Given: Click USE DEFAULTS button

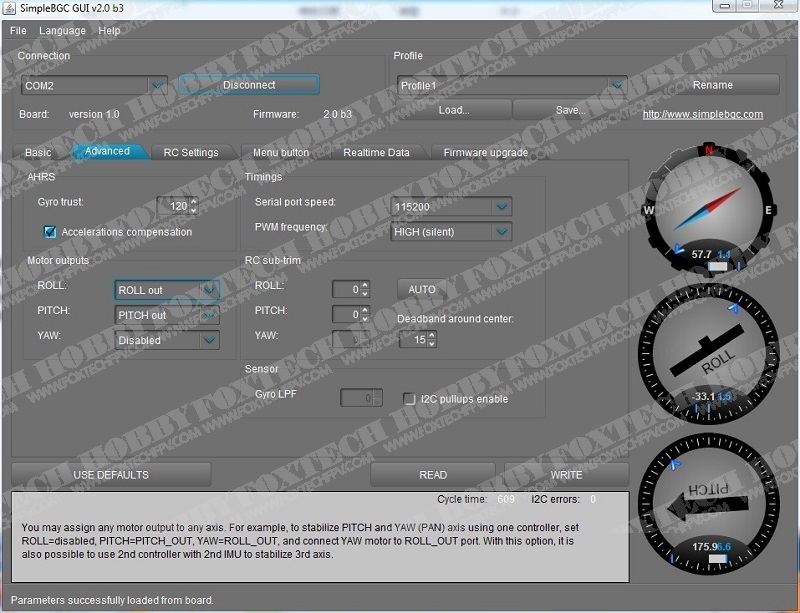Looking at the screenshot, I should [111, 475].
